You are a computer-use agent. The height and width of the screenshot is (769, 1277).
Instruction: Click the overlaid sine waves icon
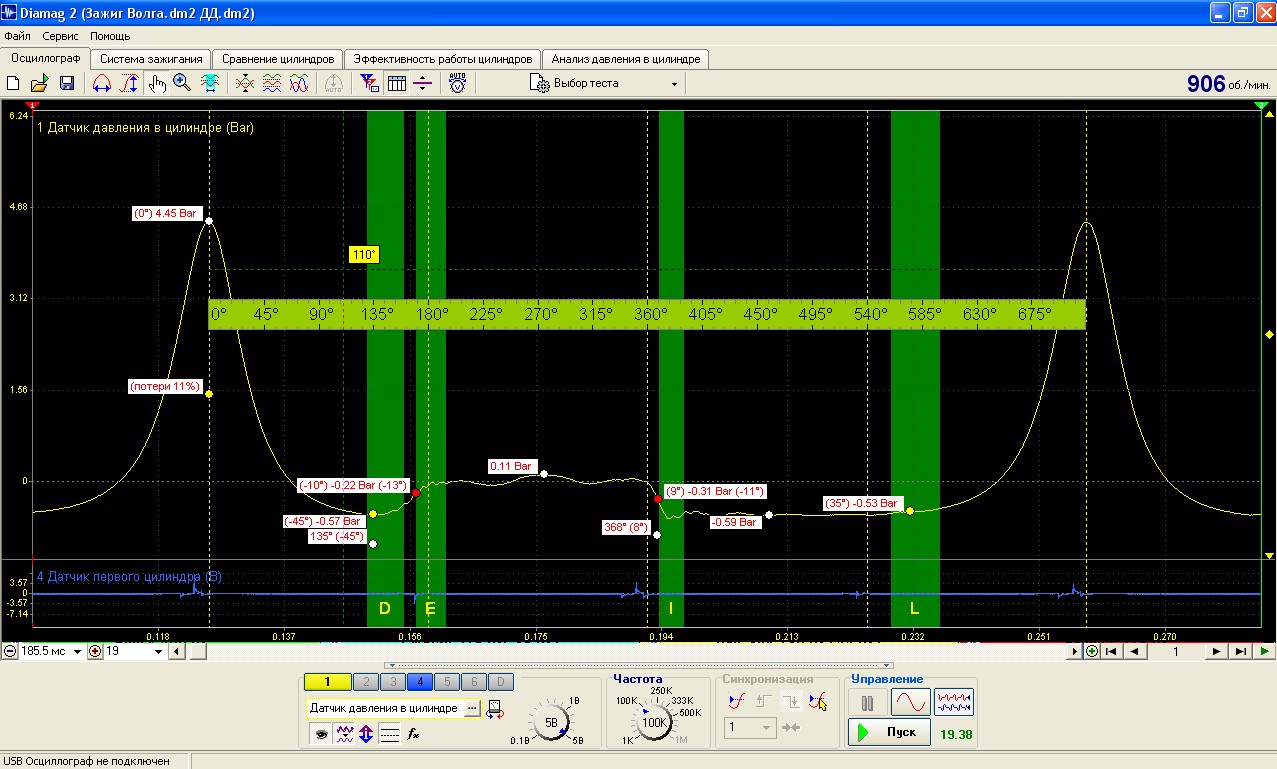pyautogui.click(x=298, y=84)
